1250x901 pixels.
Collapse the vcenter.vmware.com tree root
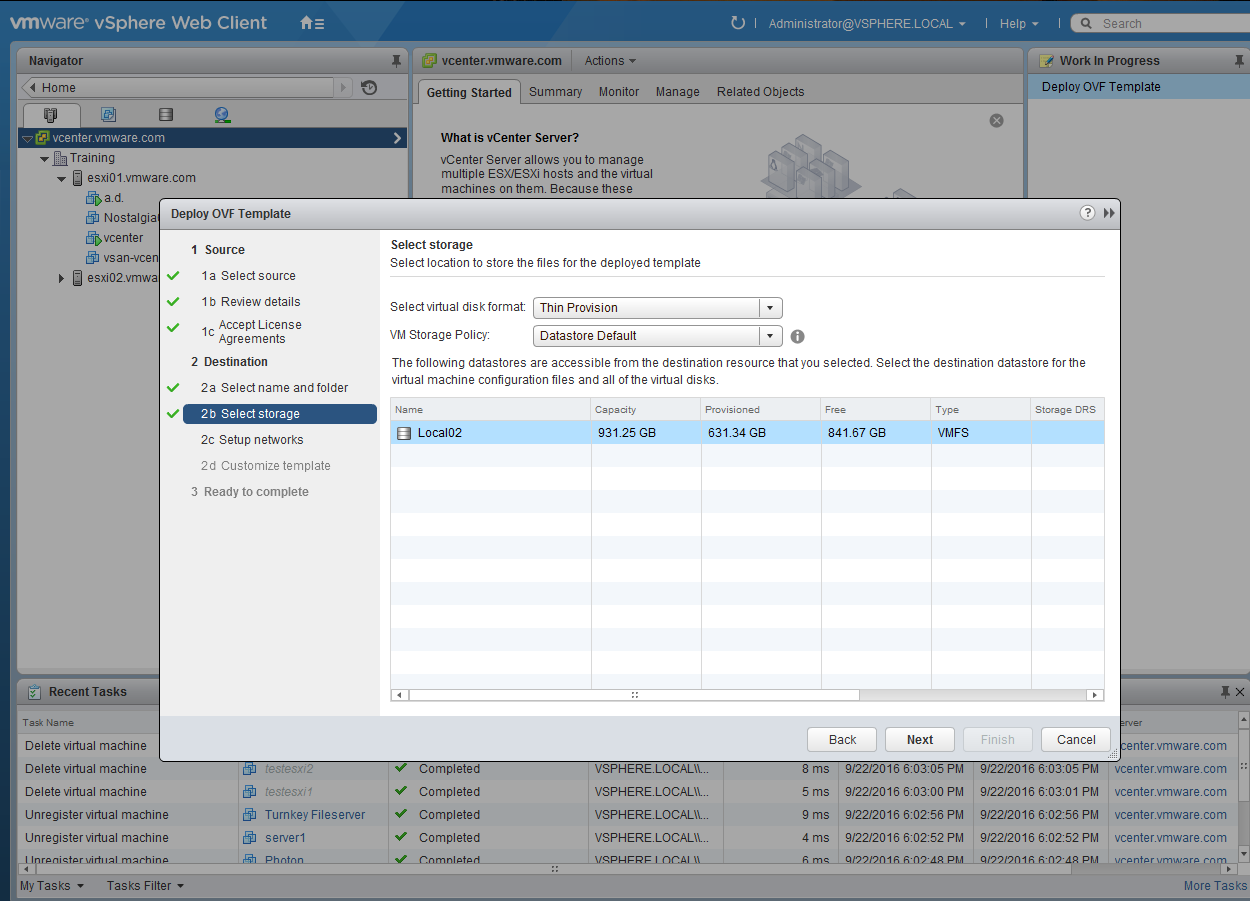point(27,139)
